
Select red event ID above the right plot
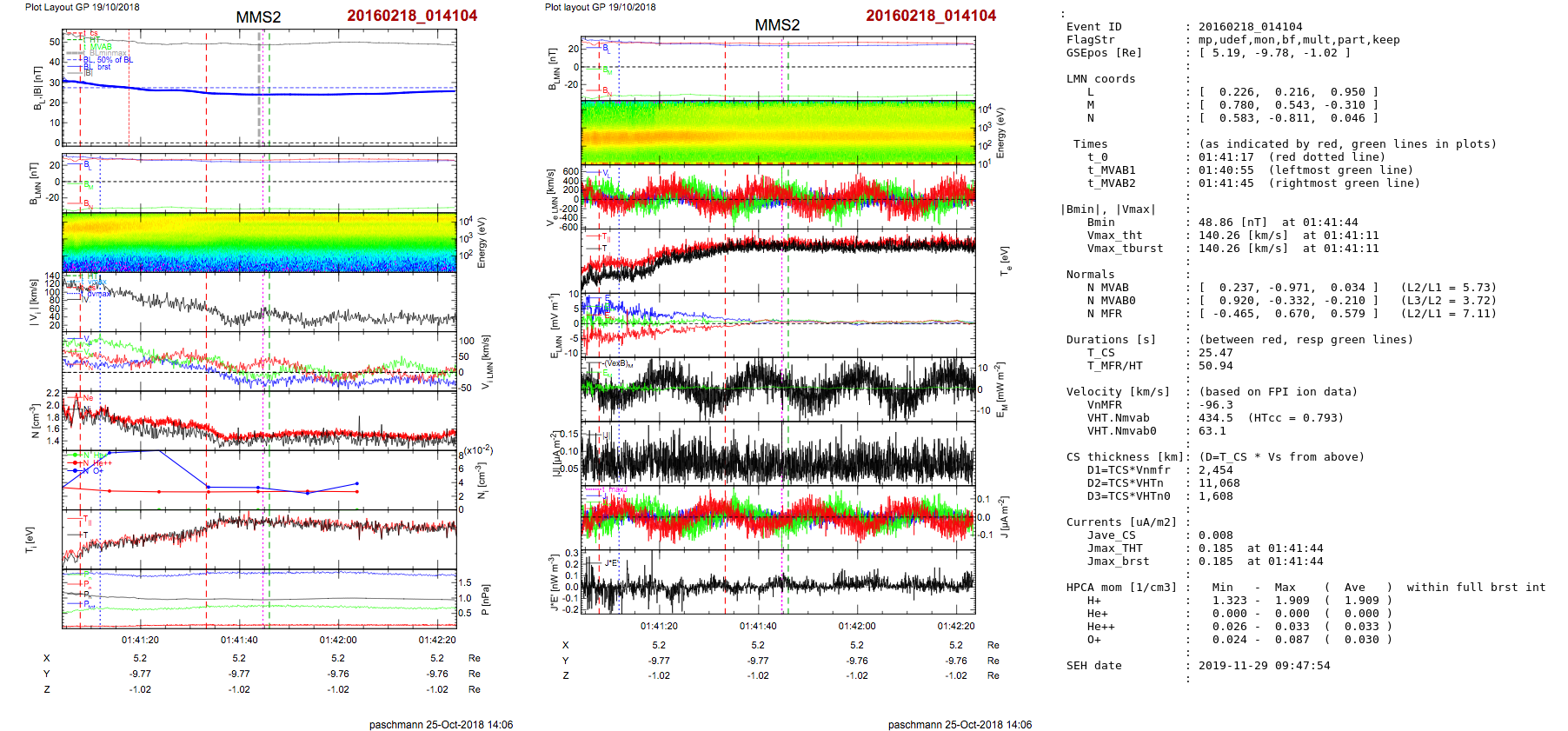[x=931, y=16]
